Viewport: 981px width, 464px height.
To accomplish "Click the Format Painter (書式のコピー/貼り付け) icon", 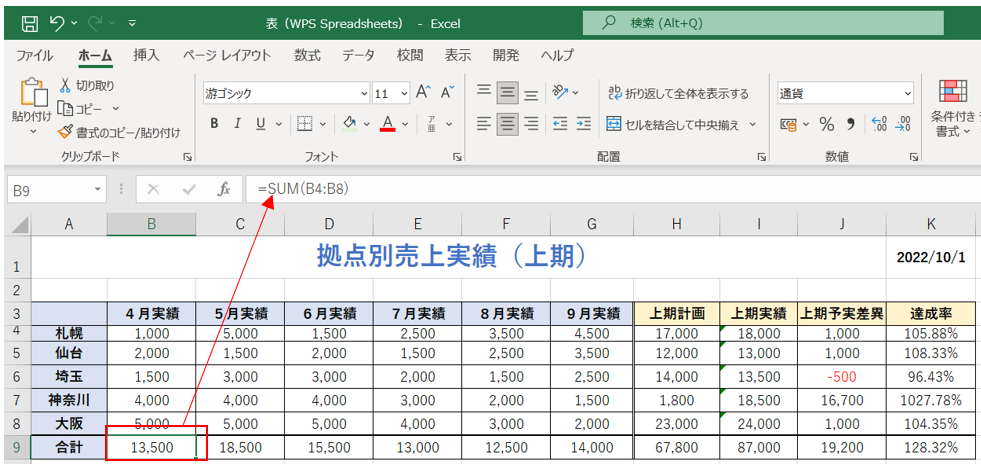I will click(66, 132).
